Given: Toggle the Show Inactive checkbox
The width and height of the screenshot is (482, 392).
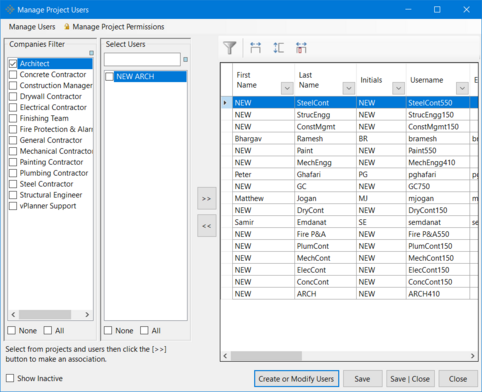Looking at the screenshot, I should (x=10, y=378).
